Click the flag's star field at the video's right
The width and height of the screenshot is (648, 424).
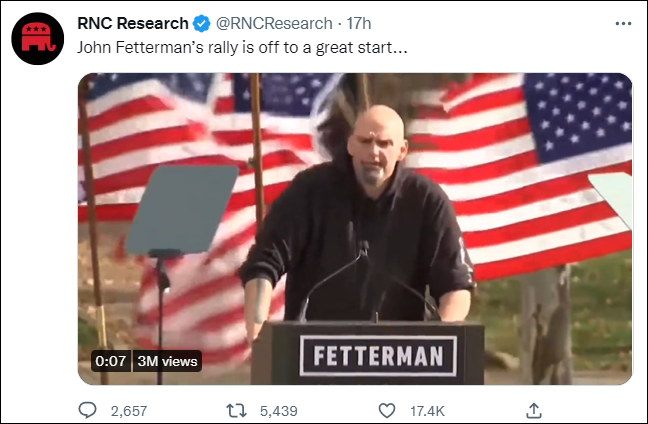coord(579,116)
